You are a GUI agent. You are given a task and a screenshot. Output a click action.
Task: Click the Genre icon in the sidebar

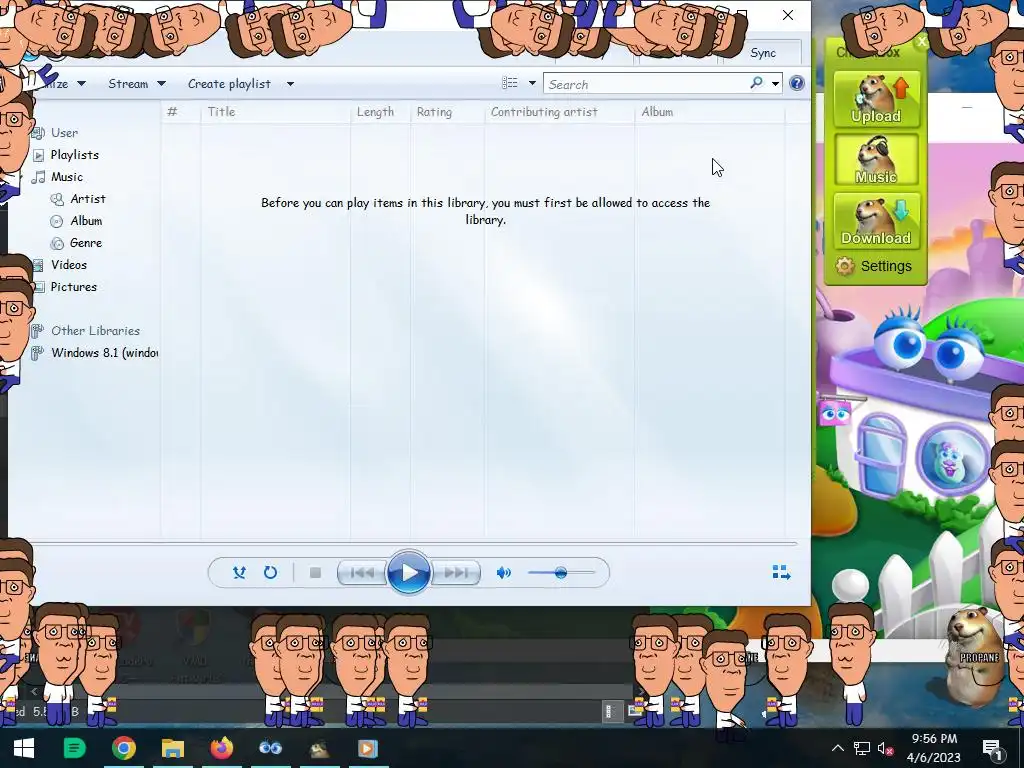[57, 243]
